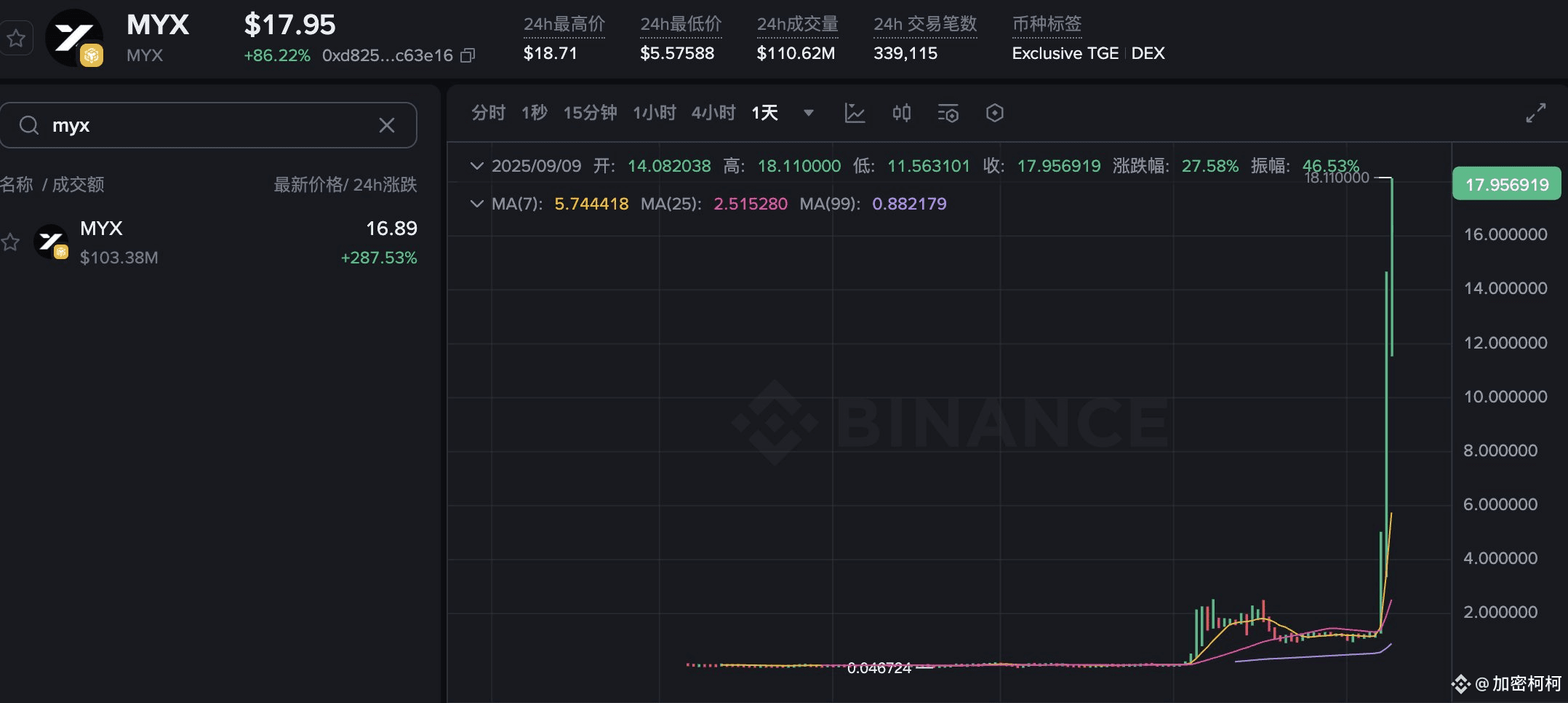Open the technical indicators chart icon
1568x703 pixels.
(855, 113)
